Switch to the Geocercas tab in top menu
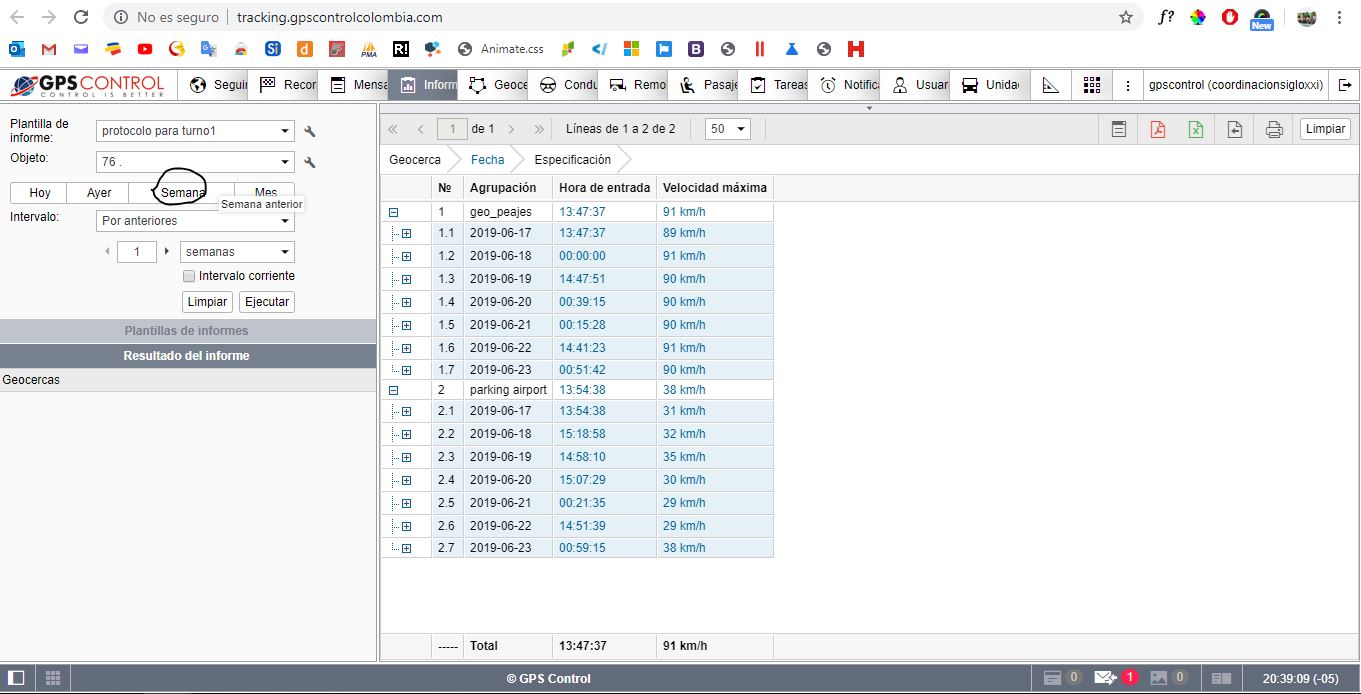Screen dimensions: 1361x694 click(x=498, y=85)
